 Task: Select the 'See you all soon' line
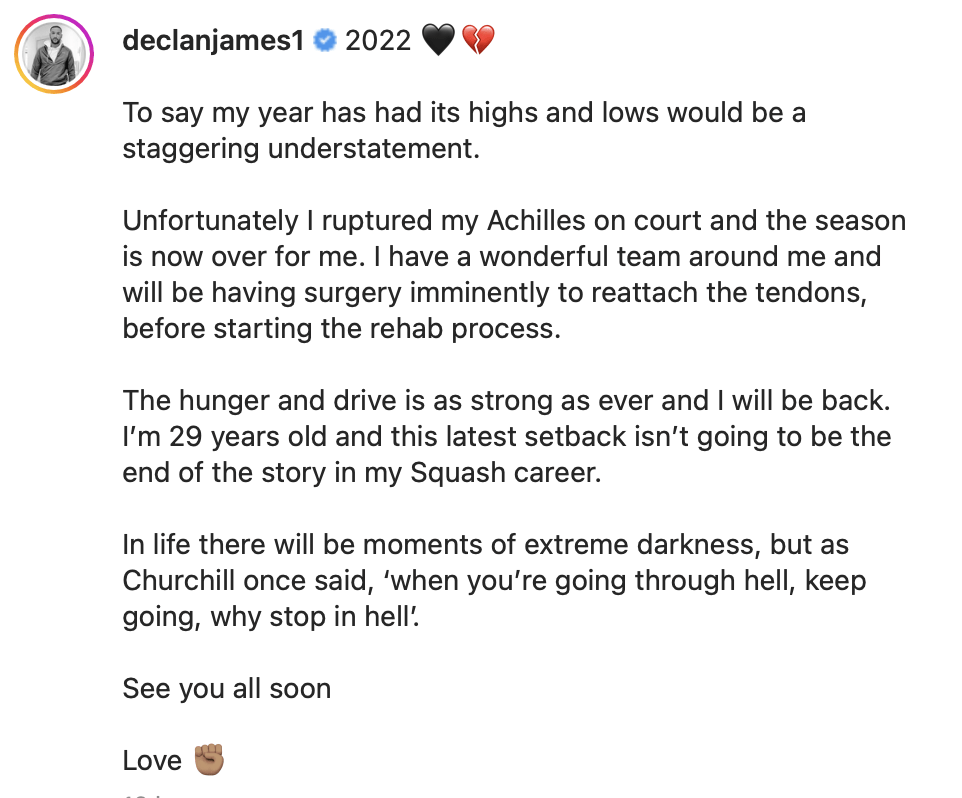tap(226, 688)
